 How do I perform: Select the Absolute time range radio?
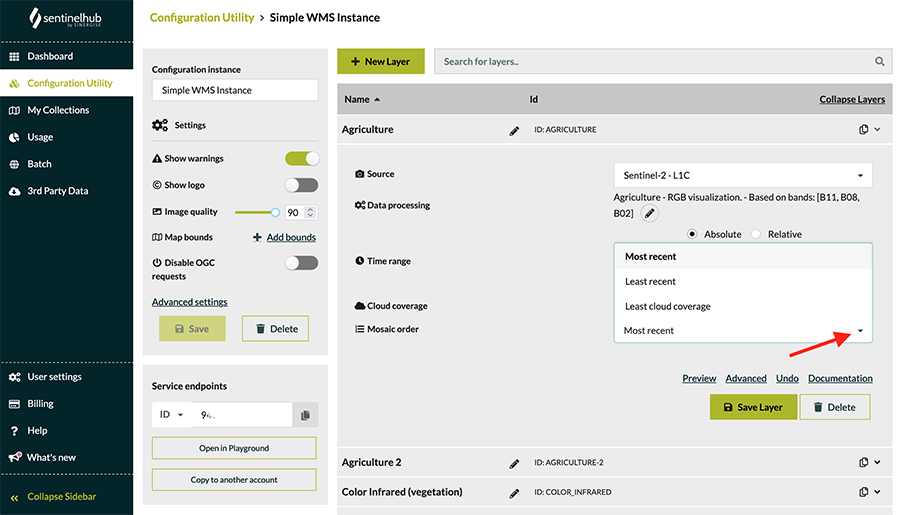click(692, 234)
